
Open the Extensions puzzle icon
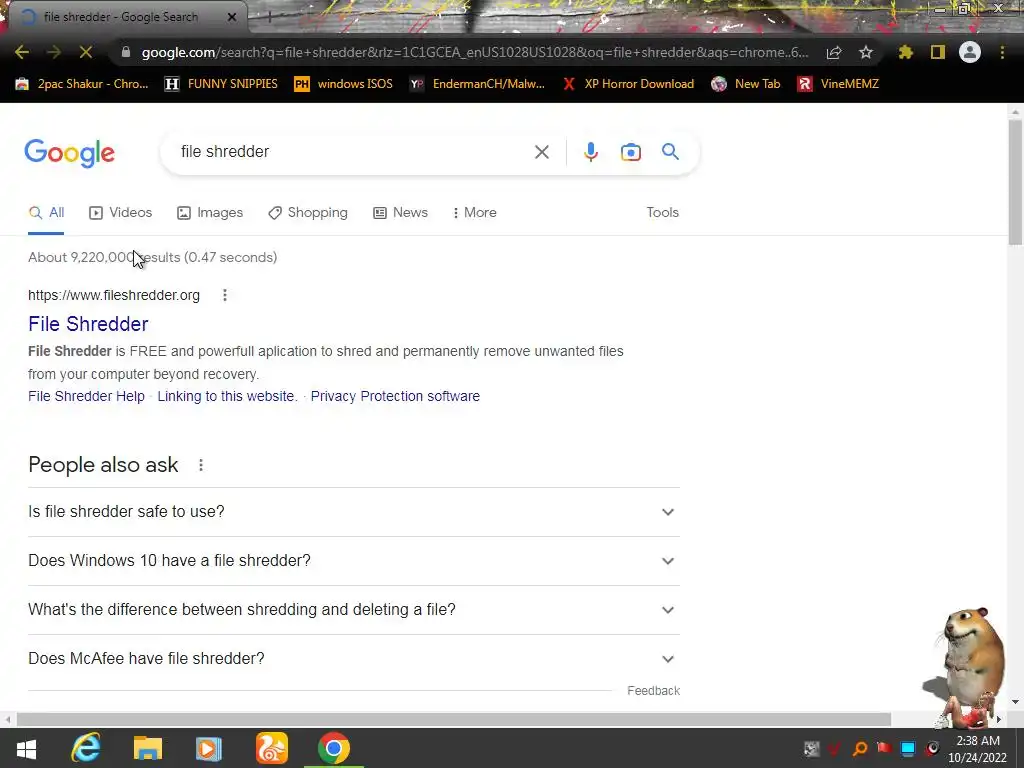[x=906, y=52]
